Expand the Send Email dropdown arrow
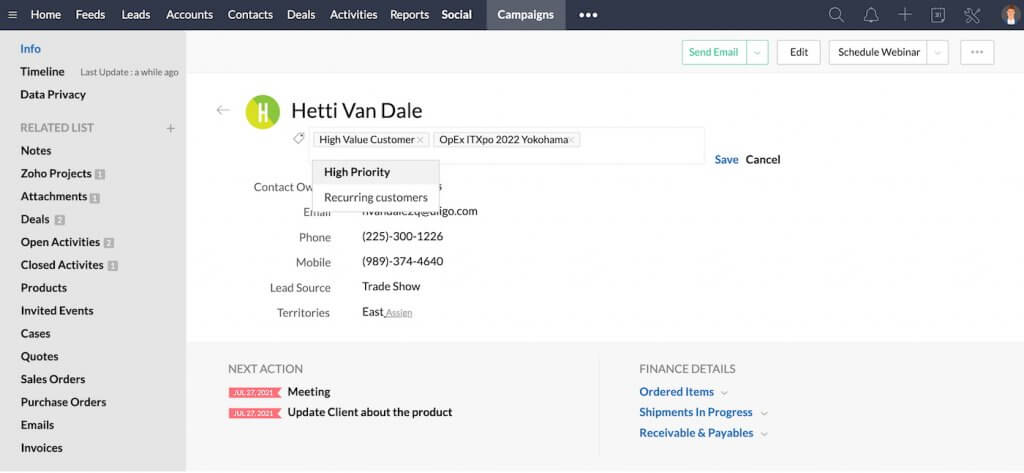This screenshot has width=1024, height=473. [757, 52]
